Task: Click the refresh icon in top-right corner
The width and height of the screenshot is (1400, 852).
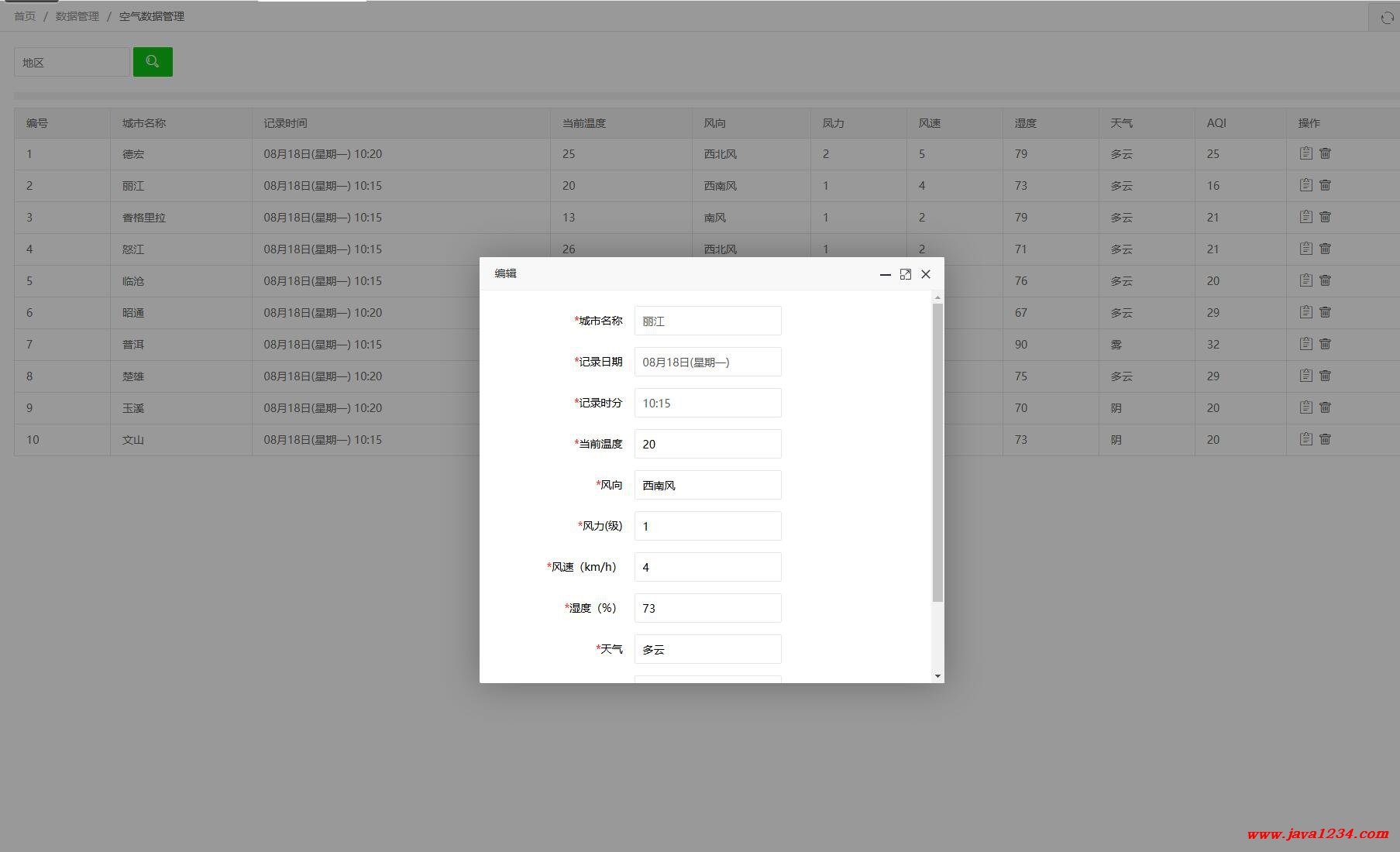Action: pyautogui.click(x=1386, y=18)
